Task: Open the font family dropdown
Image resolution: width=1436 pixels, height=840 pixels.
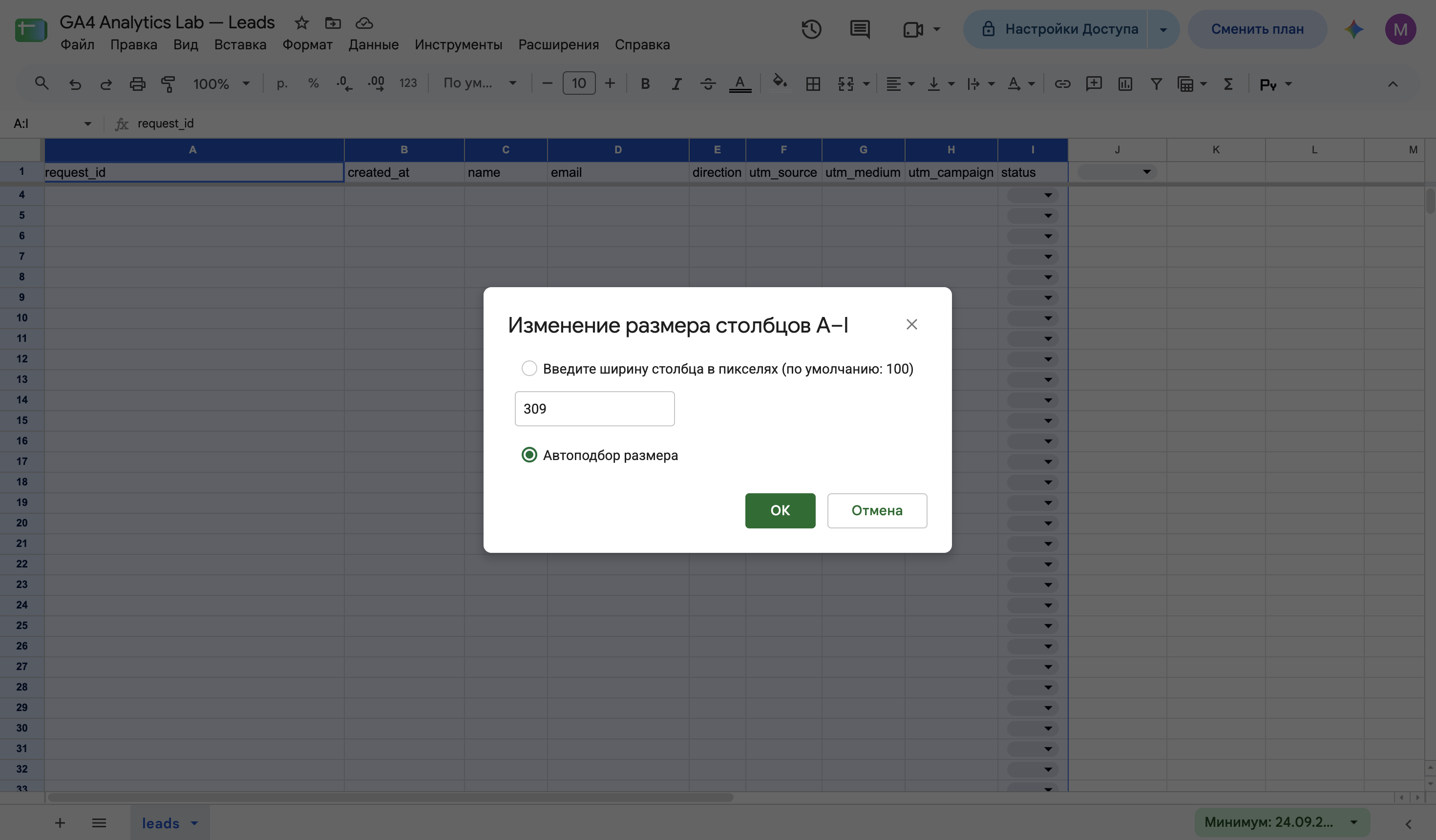Action: (480, 83)
